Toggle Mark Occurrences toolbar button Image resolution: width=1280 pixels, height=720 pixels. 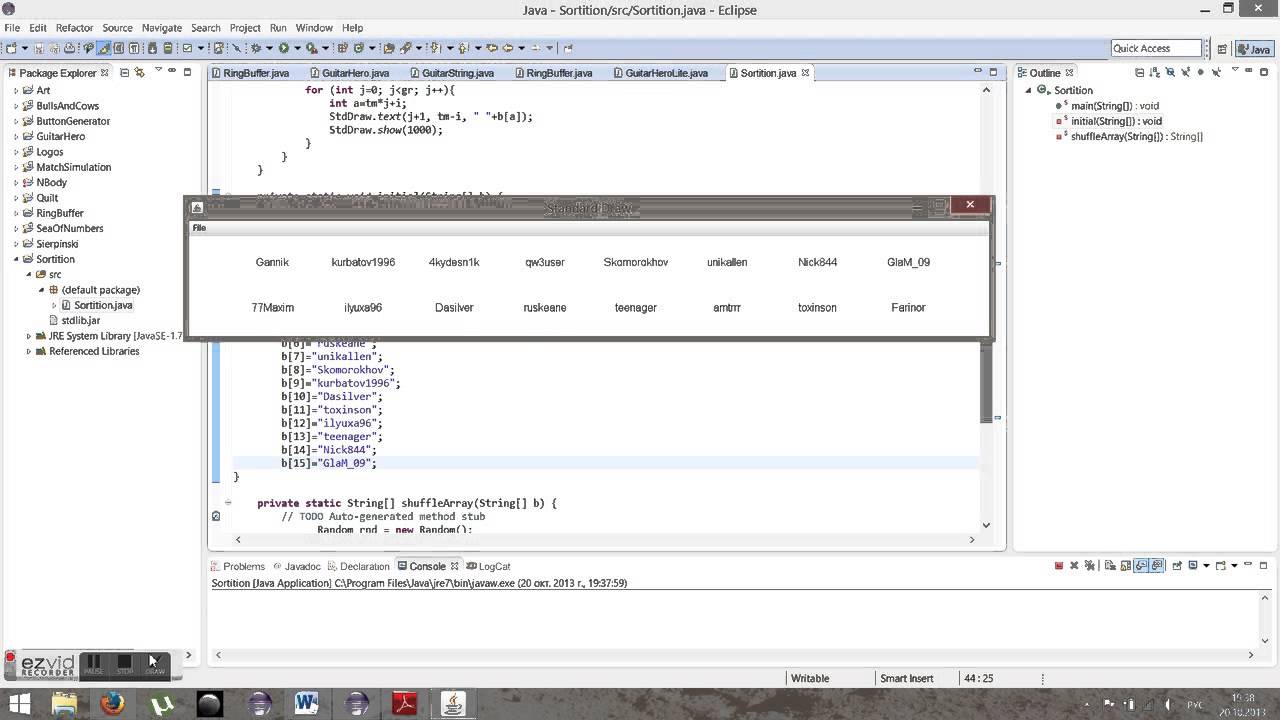pos(103,48)
